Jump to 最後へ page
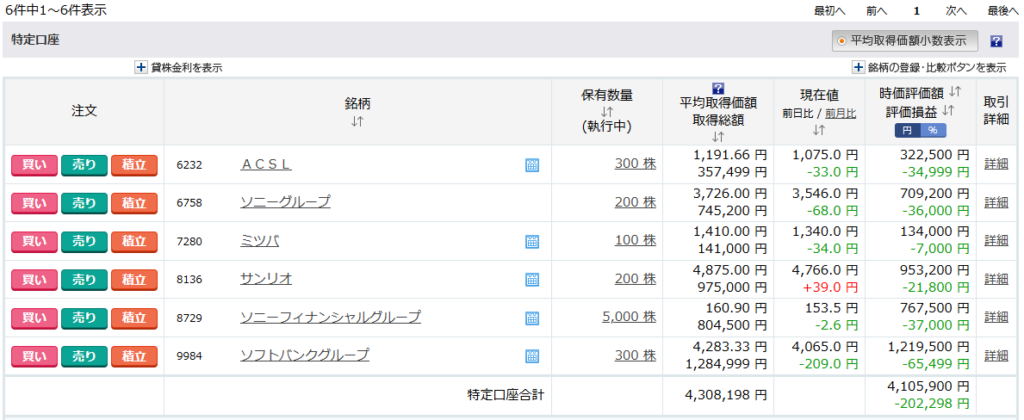Image resolution: width=1024 pixels, height=420 pixels. pyautogui.click(x=1004, y=11)
